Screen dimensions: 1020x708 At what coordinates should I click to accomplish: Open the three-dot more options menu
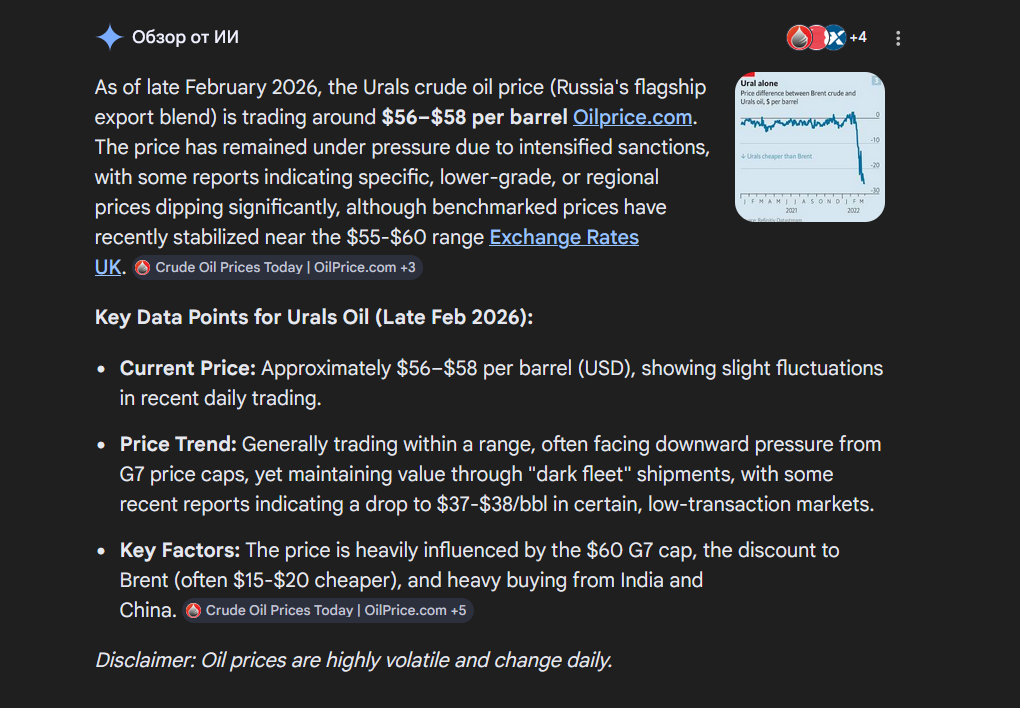898,38
